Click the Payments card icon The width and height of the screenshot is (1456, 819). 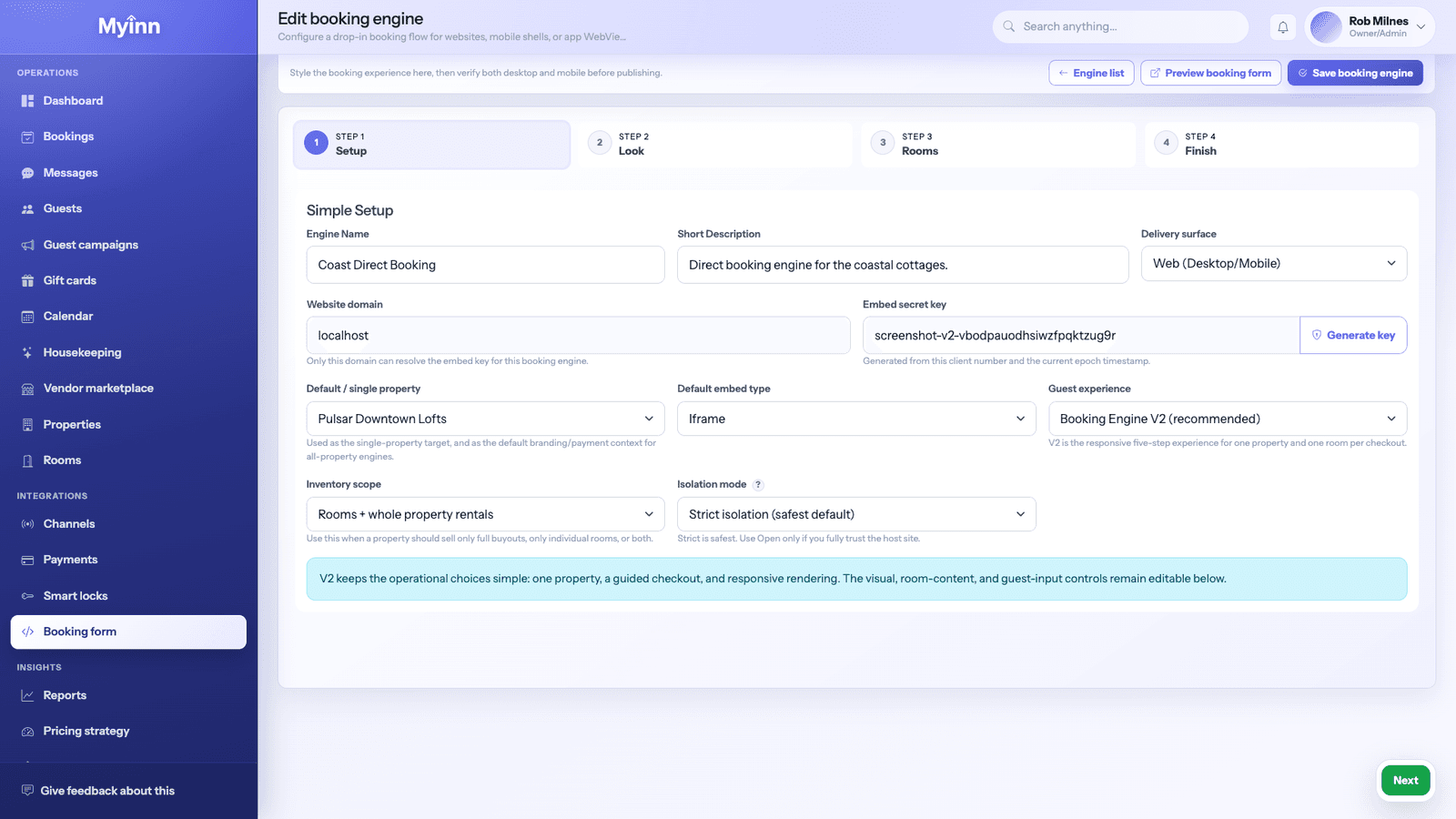[x=27, y=560]
